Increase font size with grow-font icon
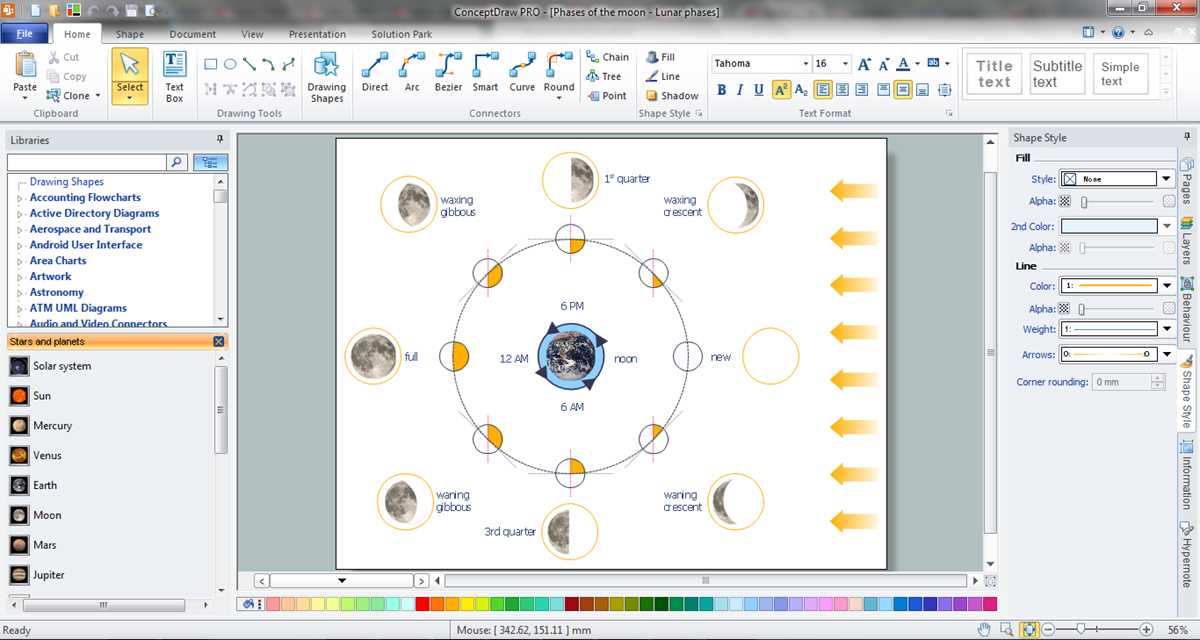 pos(864,64)
